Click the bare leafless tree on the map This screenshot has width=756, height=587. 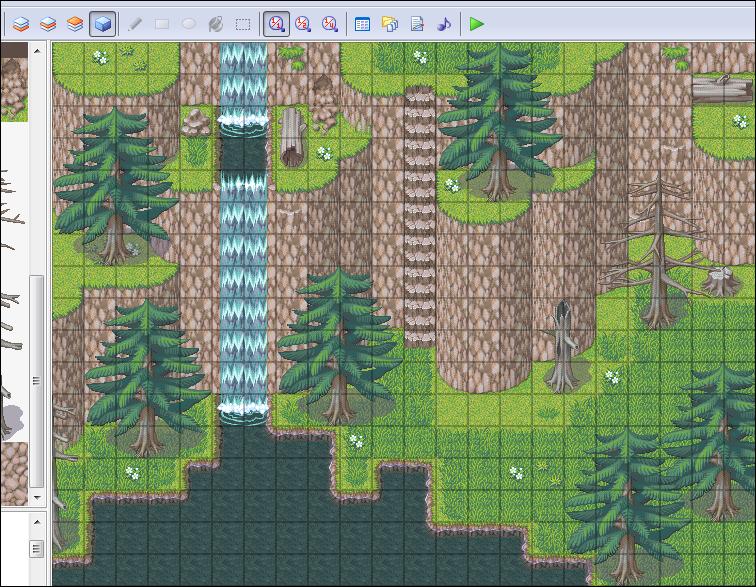(659, 253)
